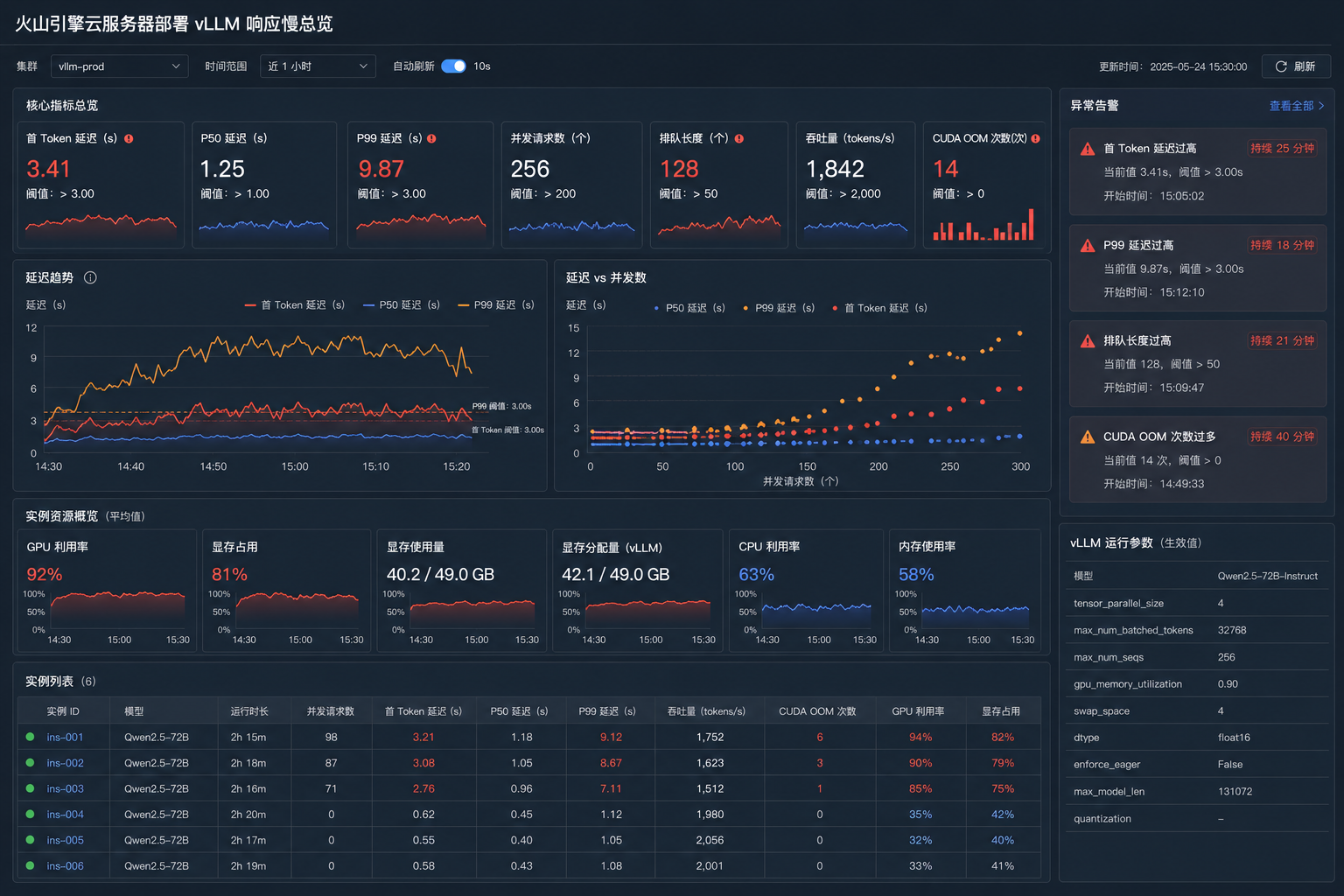This screenshot has height=896, width=1344.
Task: Open instance ins-001 link
Action: tap(65, 738)
